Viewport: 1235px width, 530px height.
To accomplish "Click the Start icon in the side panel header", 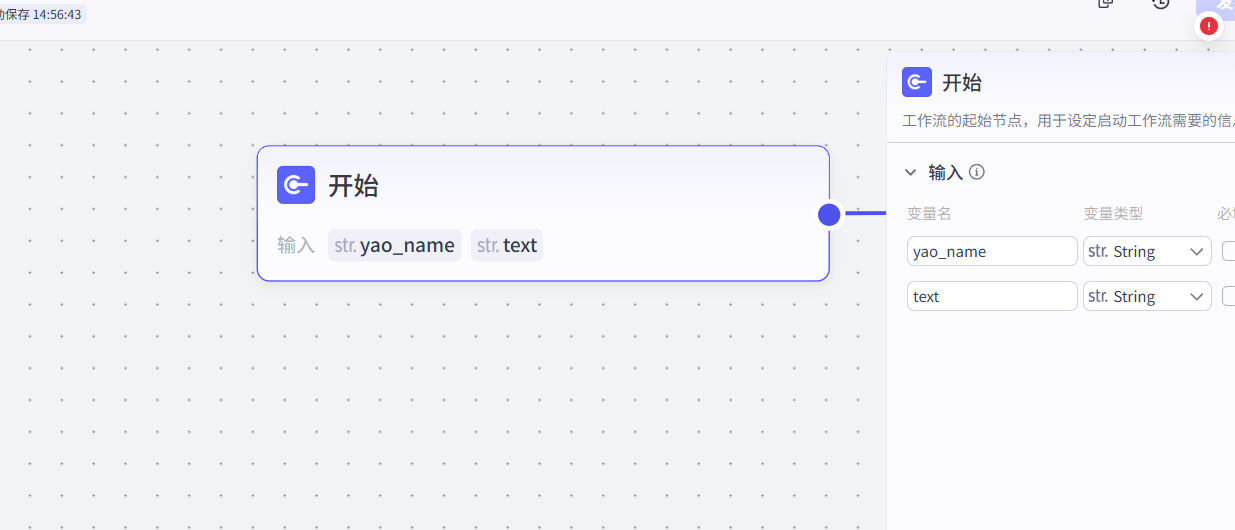I will click(917, 82).
